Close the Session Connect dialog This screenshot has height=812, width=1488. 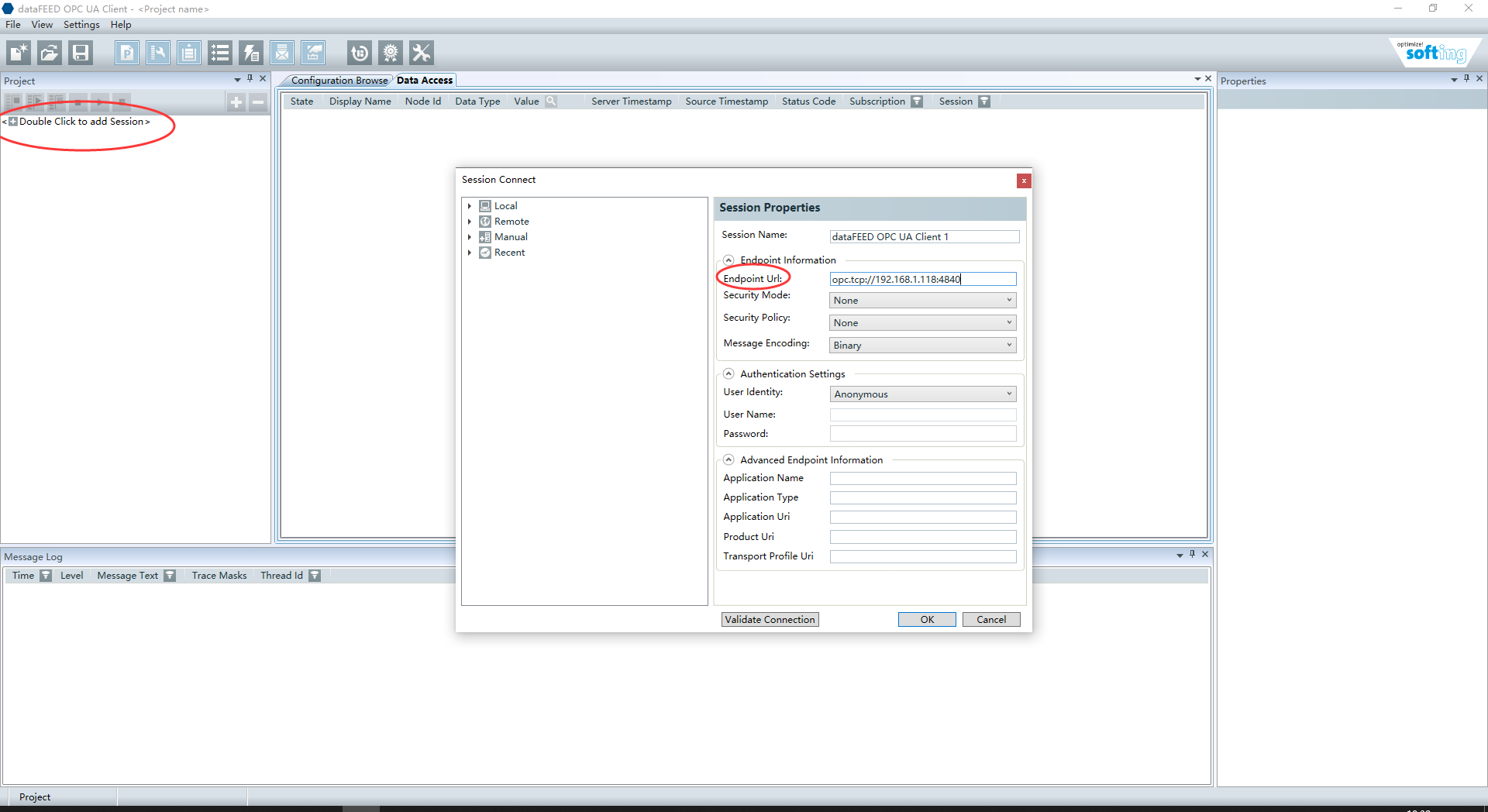pyautogui.click(x=1024, y=181)
